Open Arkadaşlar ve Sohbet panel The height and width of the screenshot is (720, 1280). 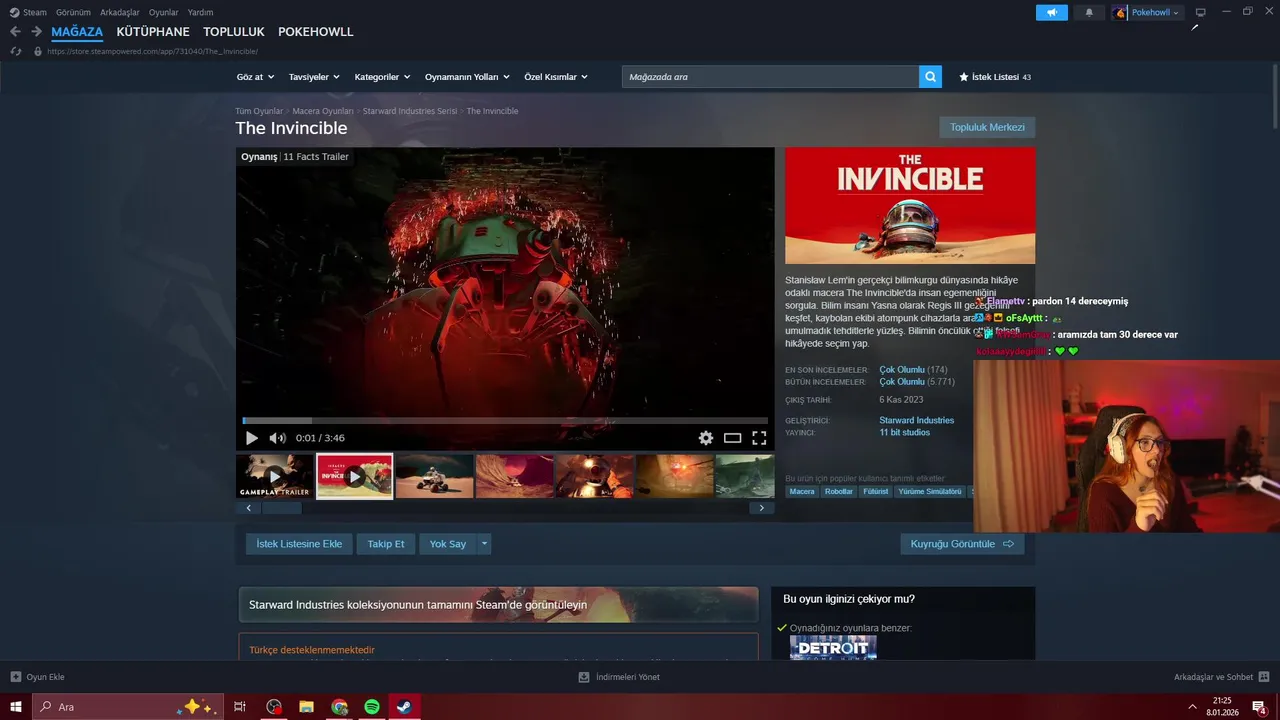[1221, 677]
